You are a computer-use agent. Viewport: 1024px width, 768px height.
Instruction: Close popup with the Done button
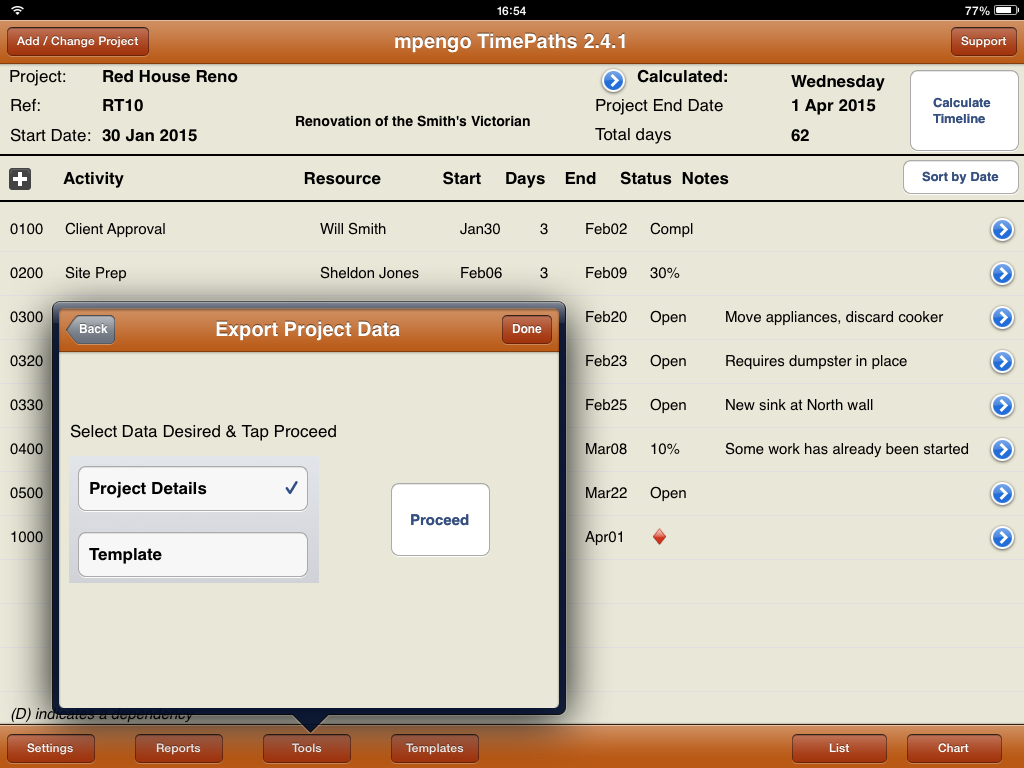pos(526,329)
